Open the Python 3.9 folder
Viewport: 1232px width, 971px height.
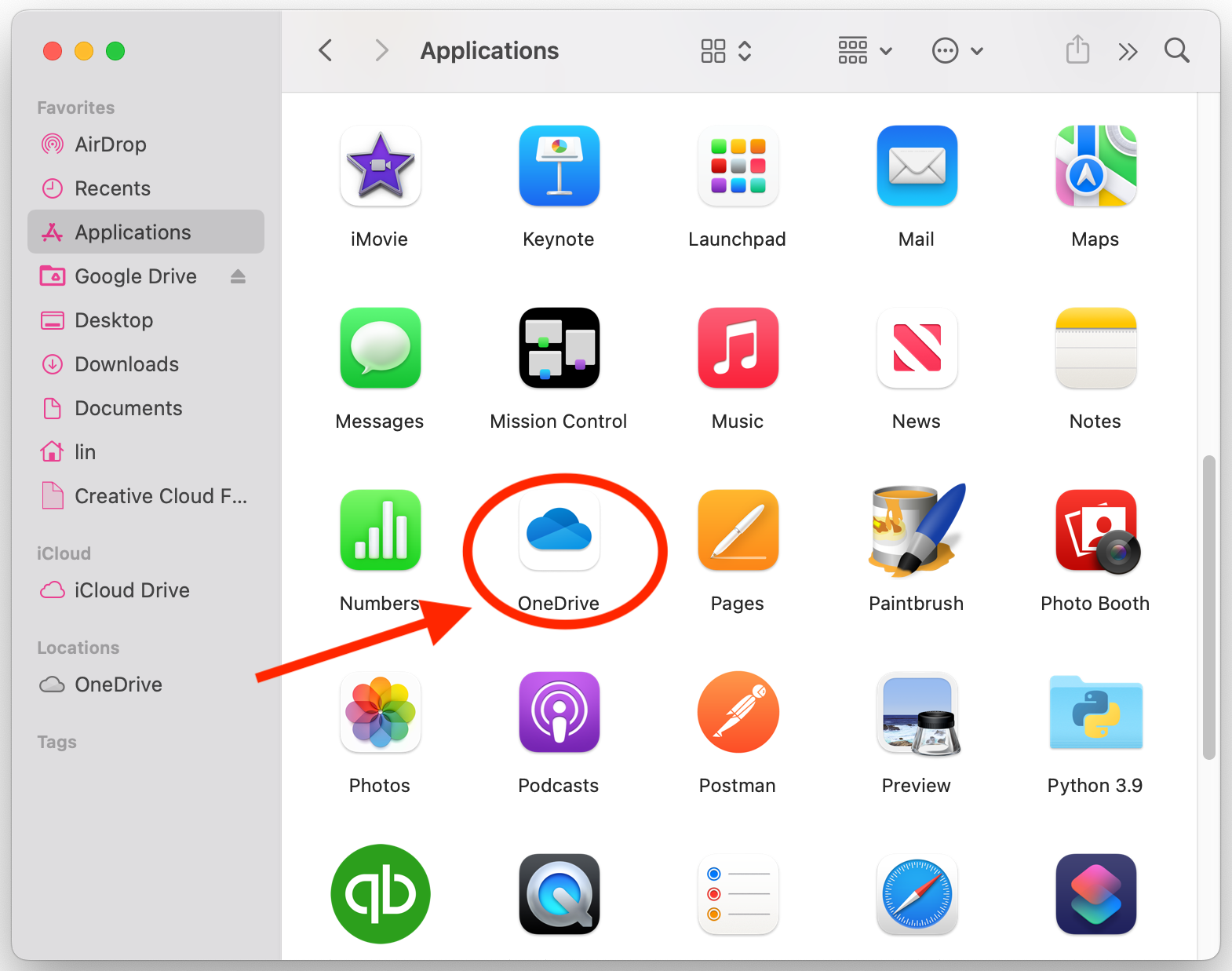pos(1096,712)
